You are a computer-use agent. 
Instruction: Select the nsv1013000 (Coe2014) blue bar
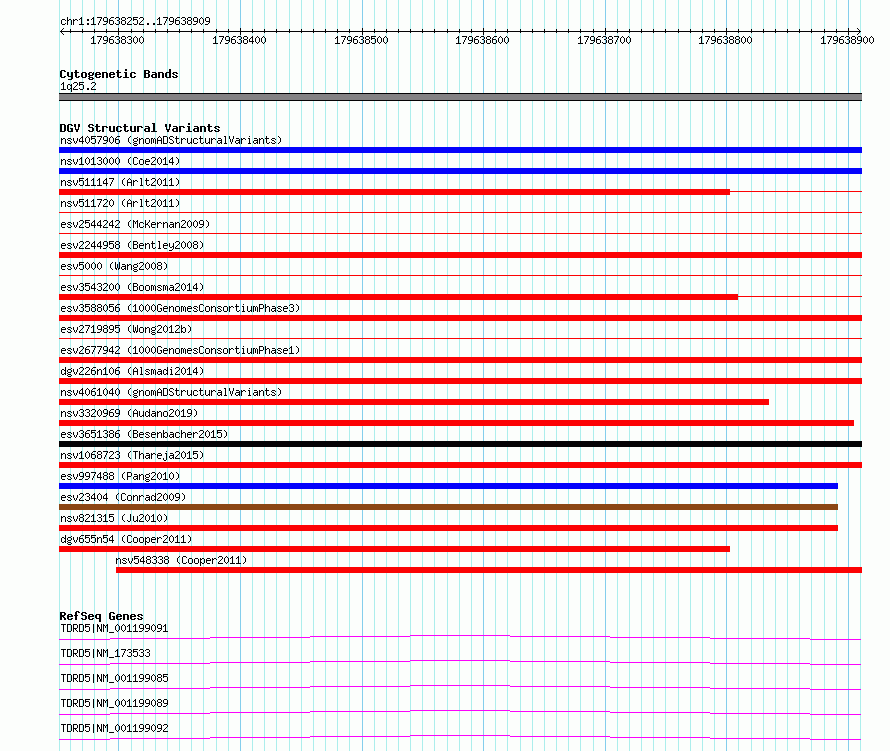tap(460, 171)
